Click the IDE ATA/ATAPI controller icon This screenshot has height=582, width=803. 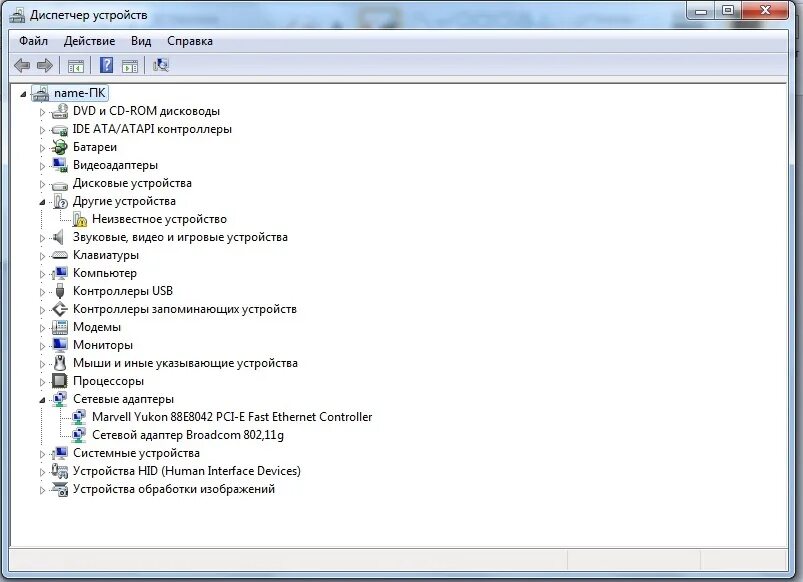coord(60,130)
